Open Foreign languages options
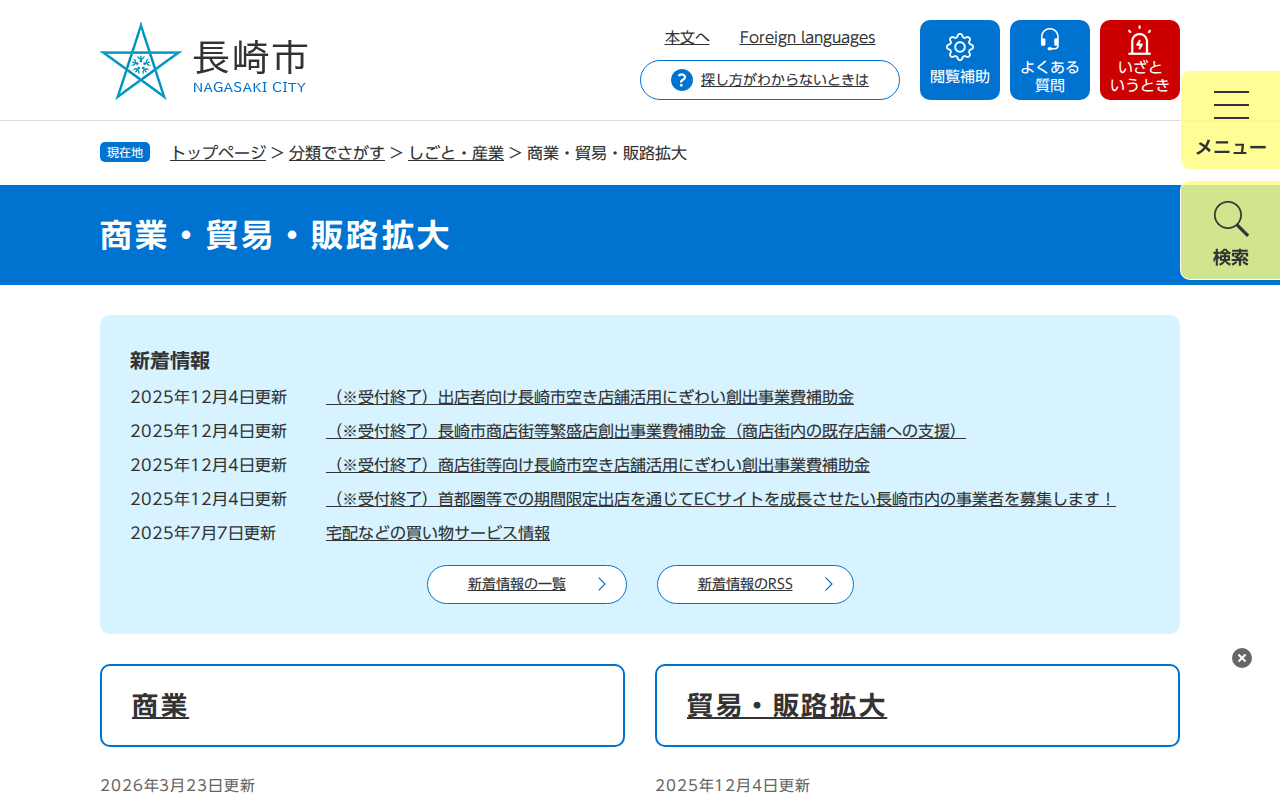 point(807,37)
